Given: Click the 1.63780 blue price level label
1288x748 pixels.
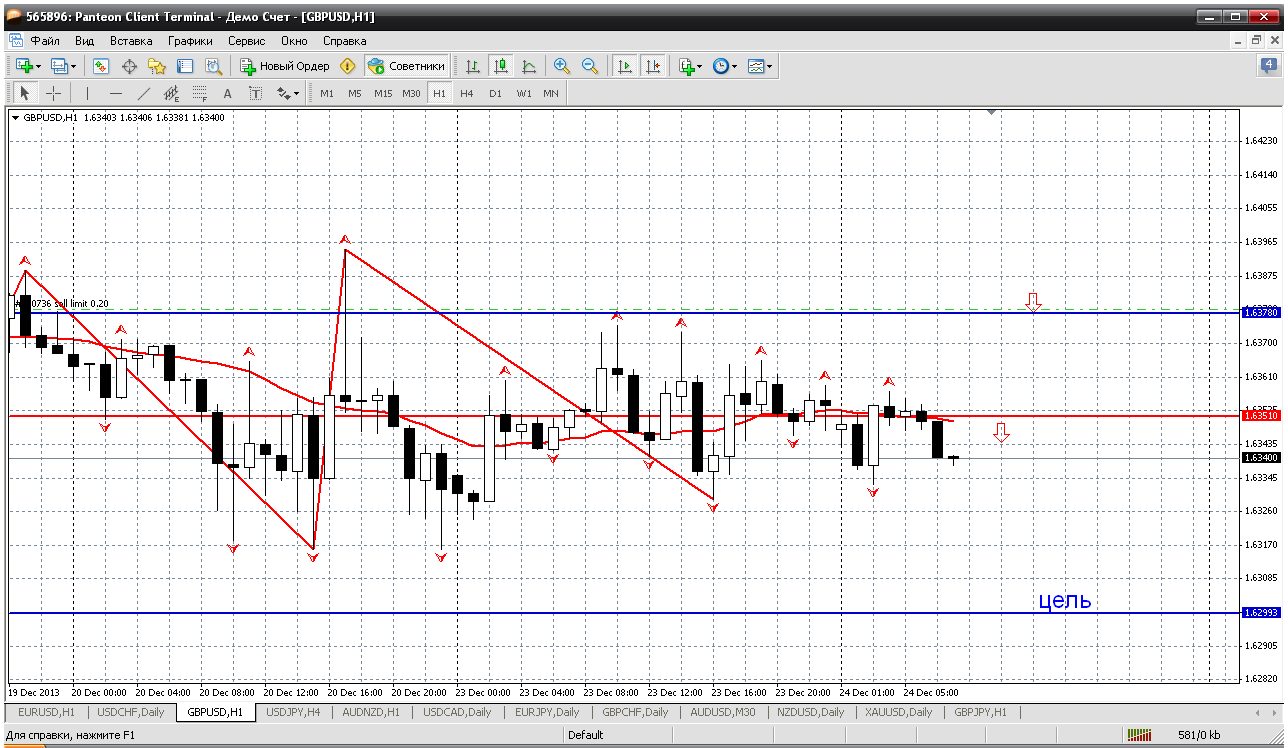Looking at the screenshot, I should point(1261,313).
